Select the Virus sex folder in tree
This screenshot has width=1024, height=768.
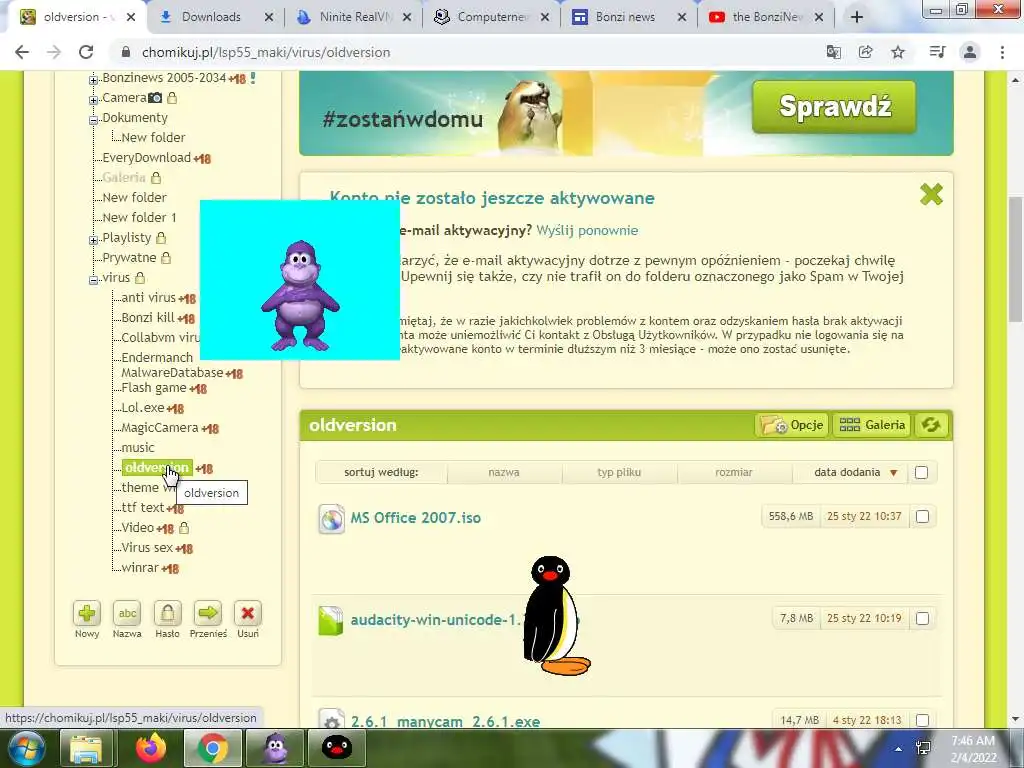[147, 547]
